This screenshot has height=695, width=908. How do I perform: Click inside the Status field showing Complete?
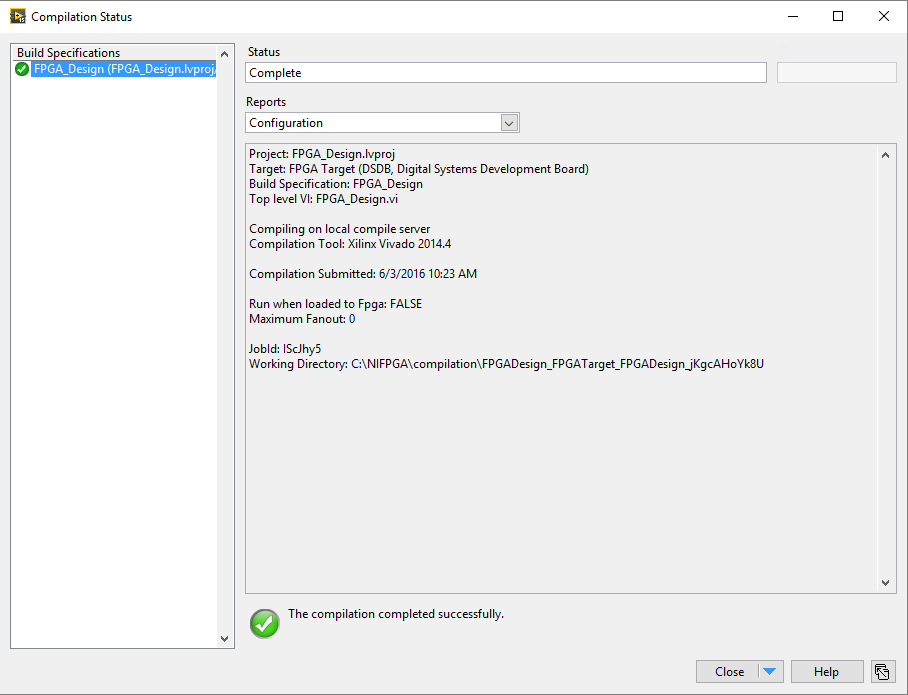pos(506,73)
